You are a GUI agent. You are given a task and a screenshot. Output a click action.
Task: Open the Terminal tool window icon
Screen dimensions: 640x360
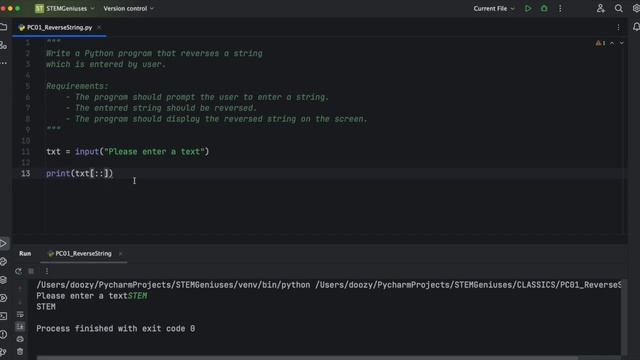pos(4,316)
